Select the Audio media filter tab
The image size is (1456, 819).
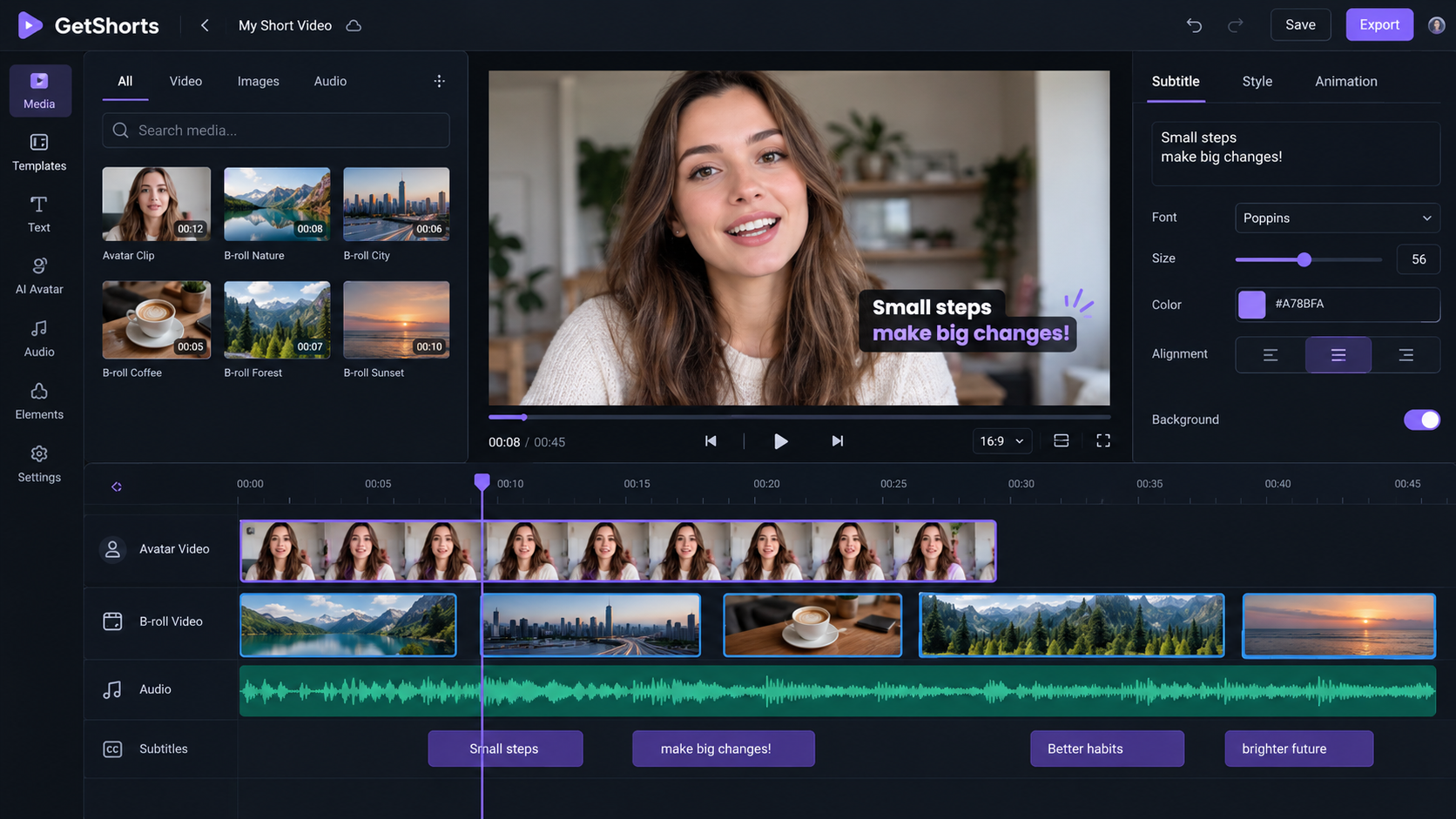(x=330, y=81)
